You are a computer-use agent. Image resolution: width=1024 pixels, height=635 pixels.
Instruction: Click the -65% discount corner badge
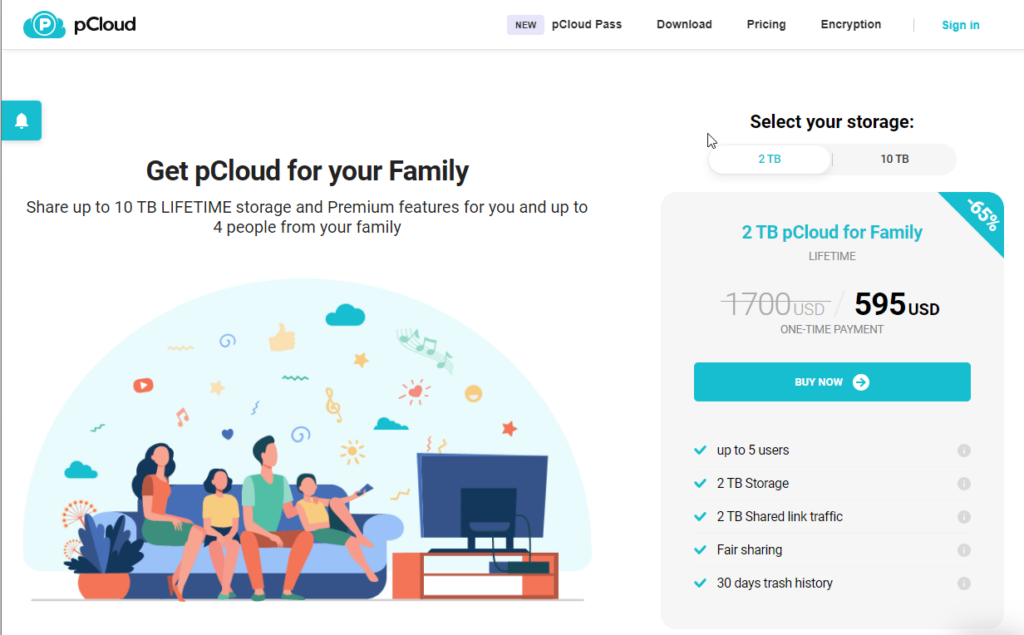pos(981,216)
